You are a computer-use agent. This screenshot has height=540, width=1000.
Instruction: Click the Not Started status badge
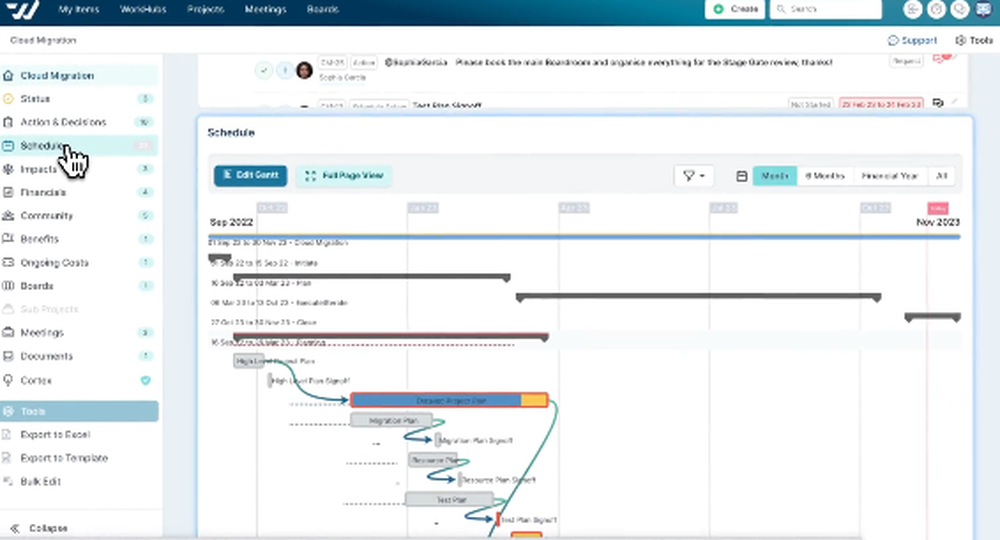point(811,104)
